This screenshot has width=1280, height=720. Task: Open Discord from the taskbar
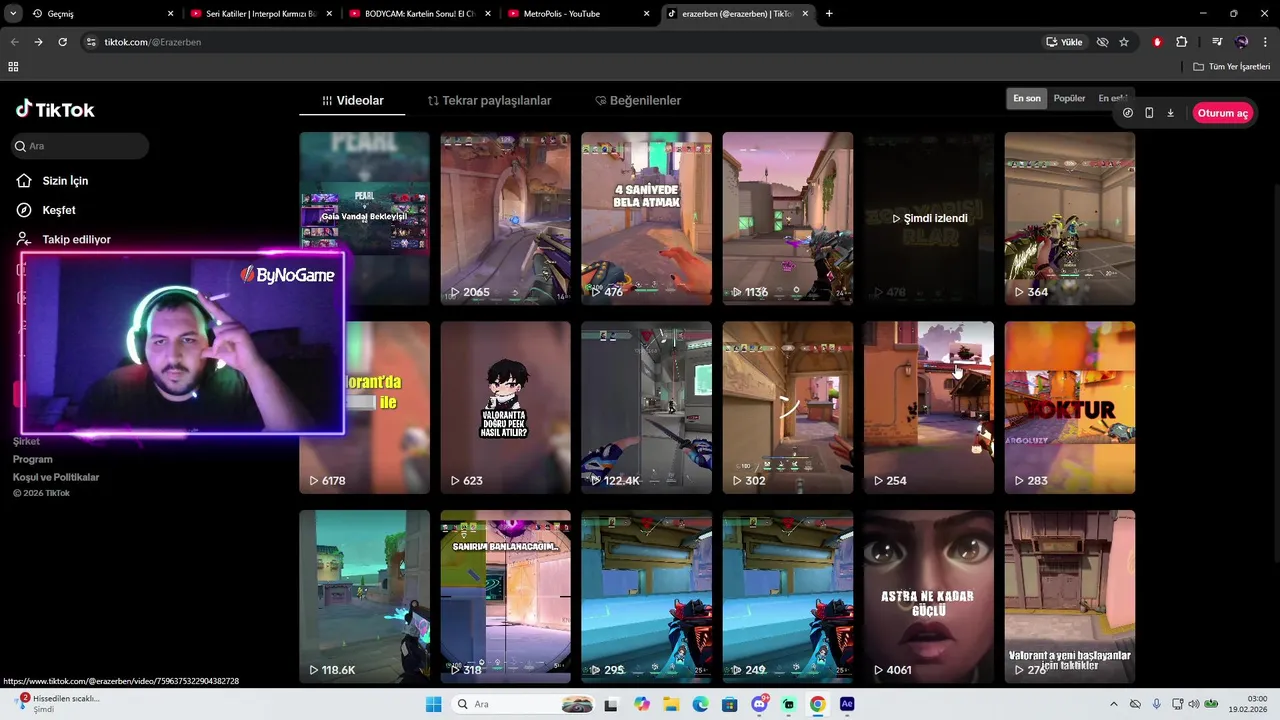759,704
